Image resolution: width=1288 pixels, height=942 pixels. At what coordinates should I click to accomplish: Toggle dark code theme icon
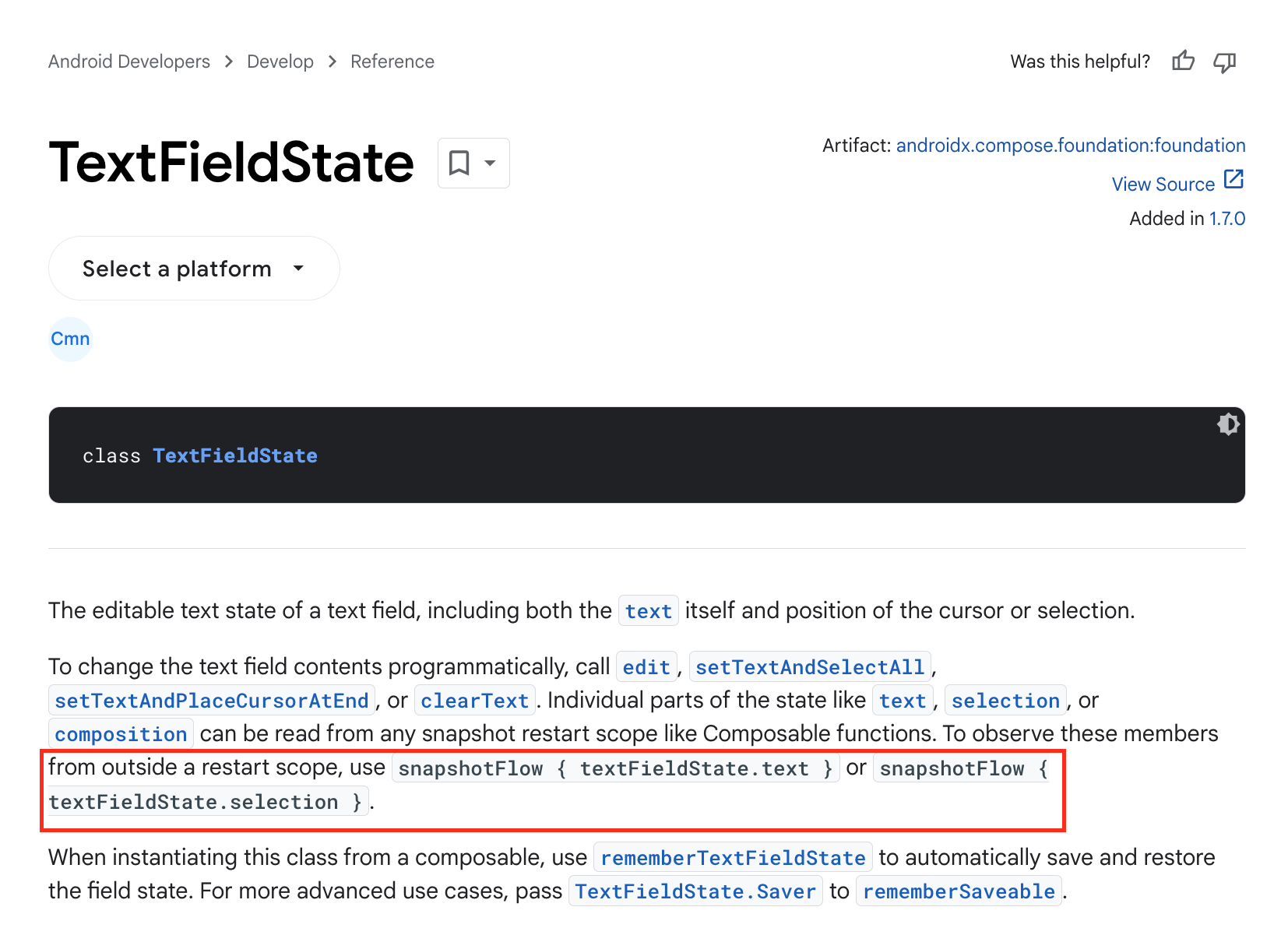(x=1228, y=424)
